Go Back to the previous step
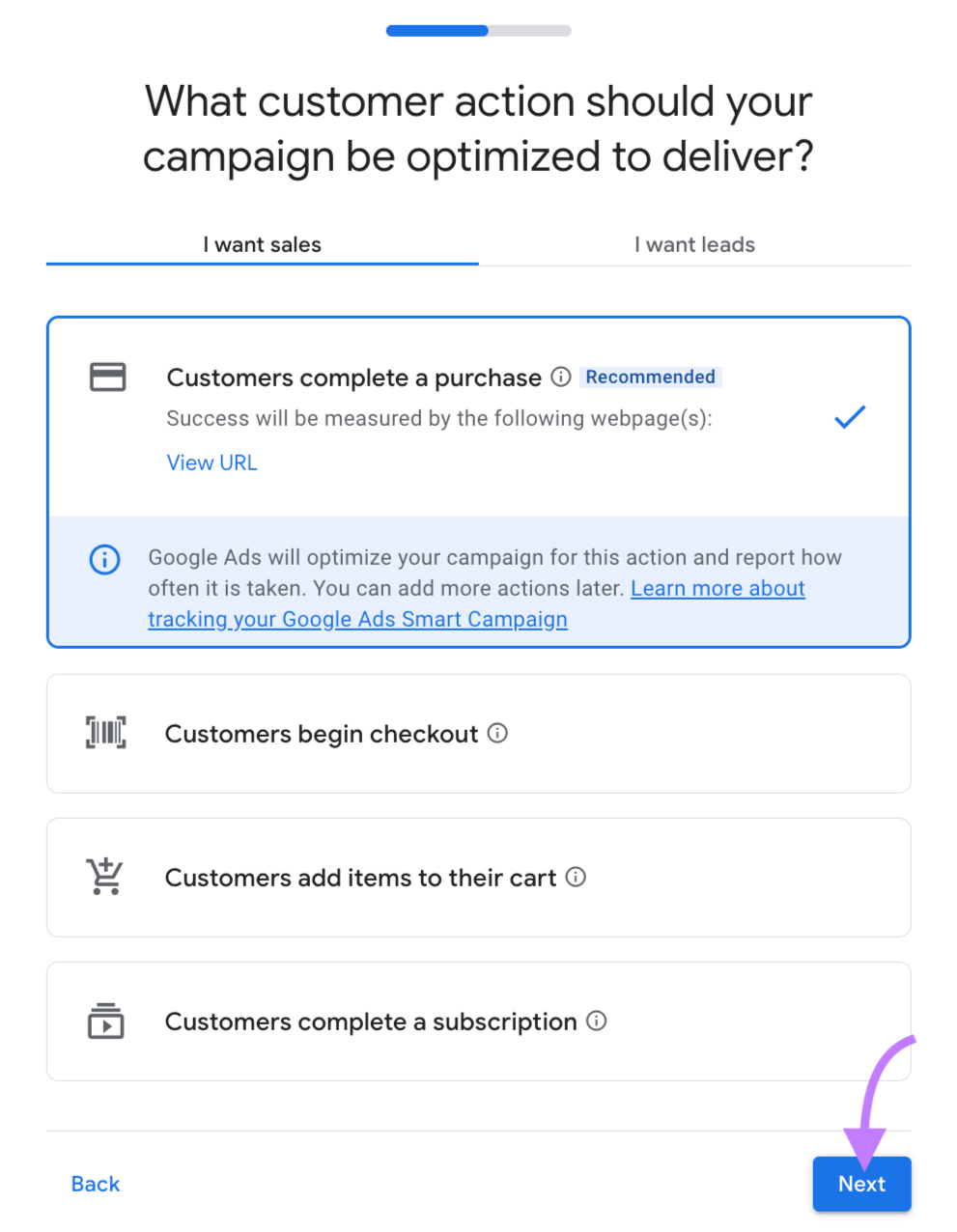The width and height of the screenshot is (957, 1232). (95, 1184)
